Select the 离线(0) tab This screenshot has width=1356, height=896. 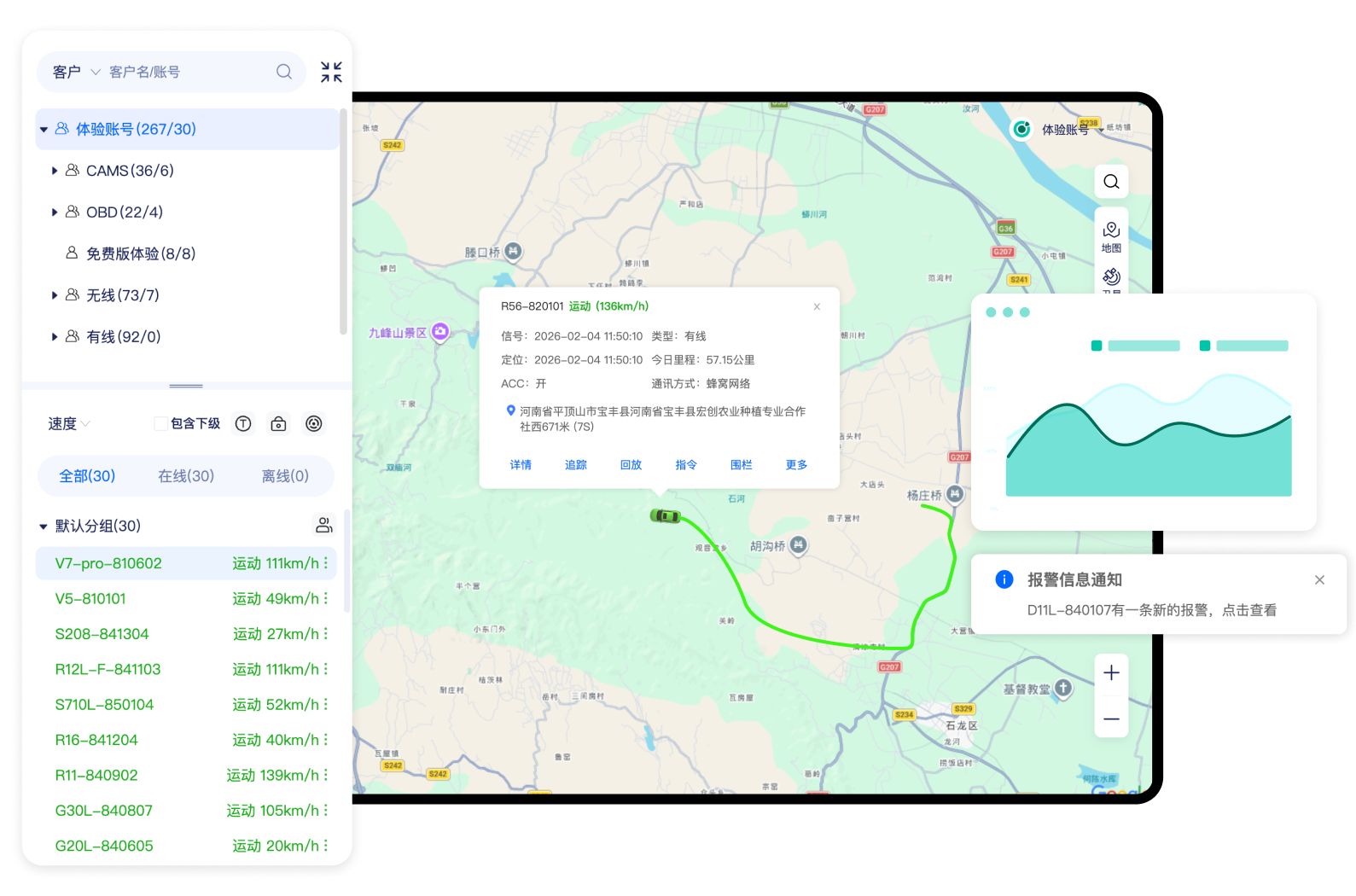285,476
